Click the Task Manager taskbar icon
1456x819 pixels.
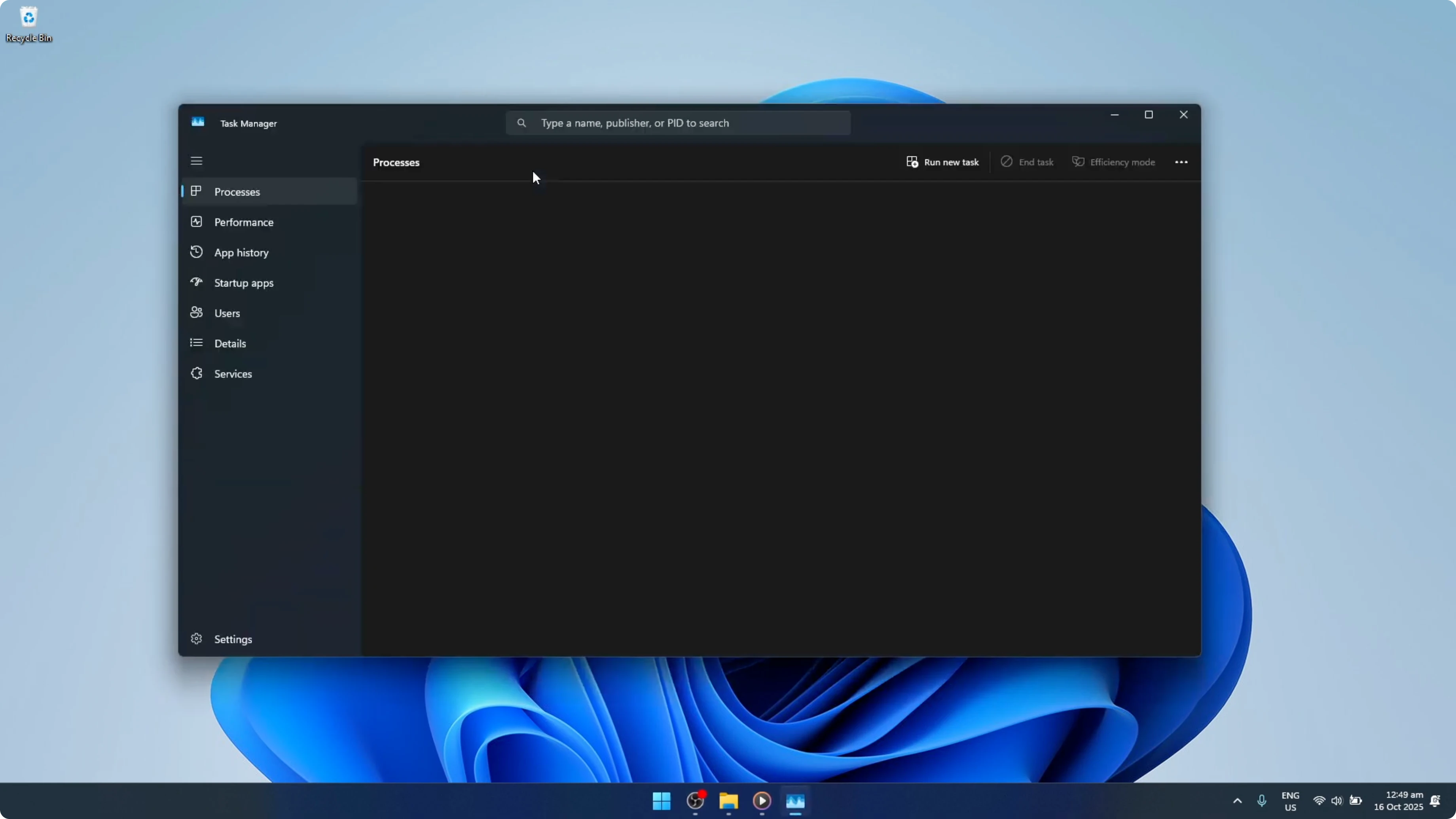[795, 801]
